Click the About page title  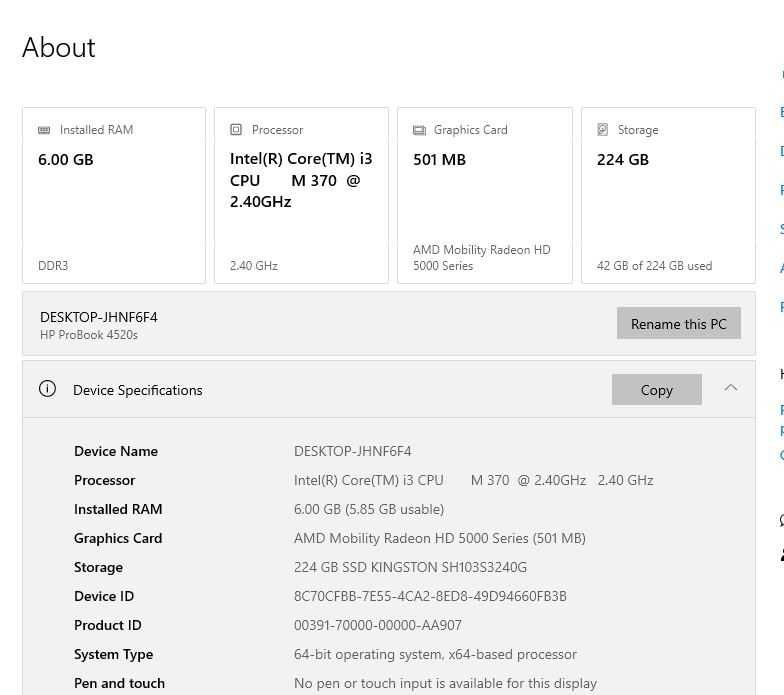point(58,48)
